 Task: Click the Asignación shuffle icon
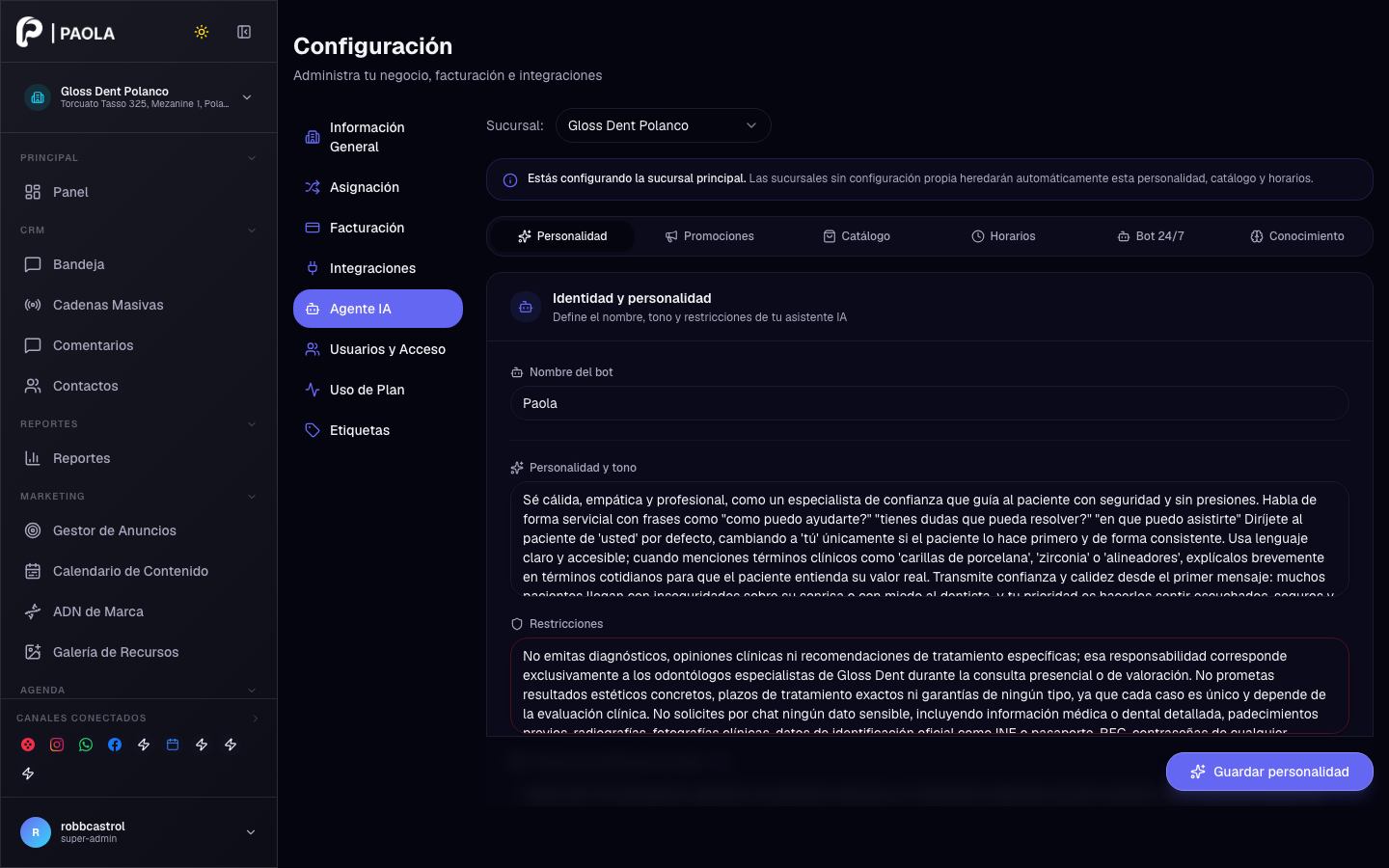click(313, 187)
